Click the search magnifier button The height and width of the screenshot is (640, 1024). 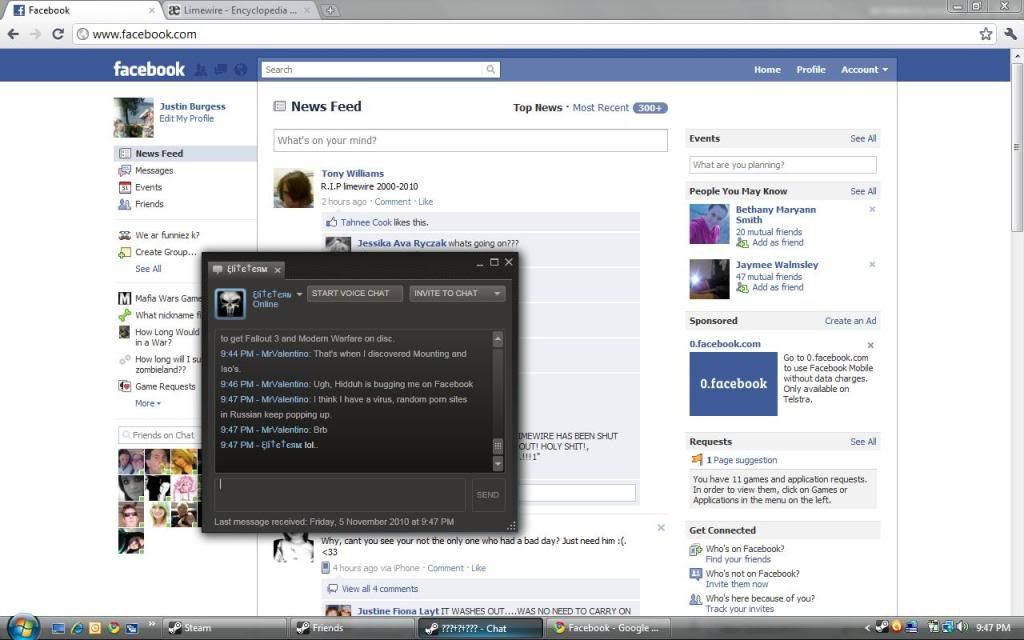click(x=490, y=69)
